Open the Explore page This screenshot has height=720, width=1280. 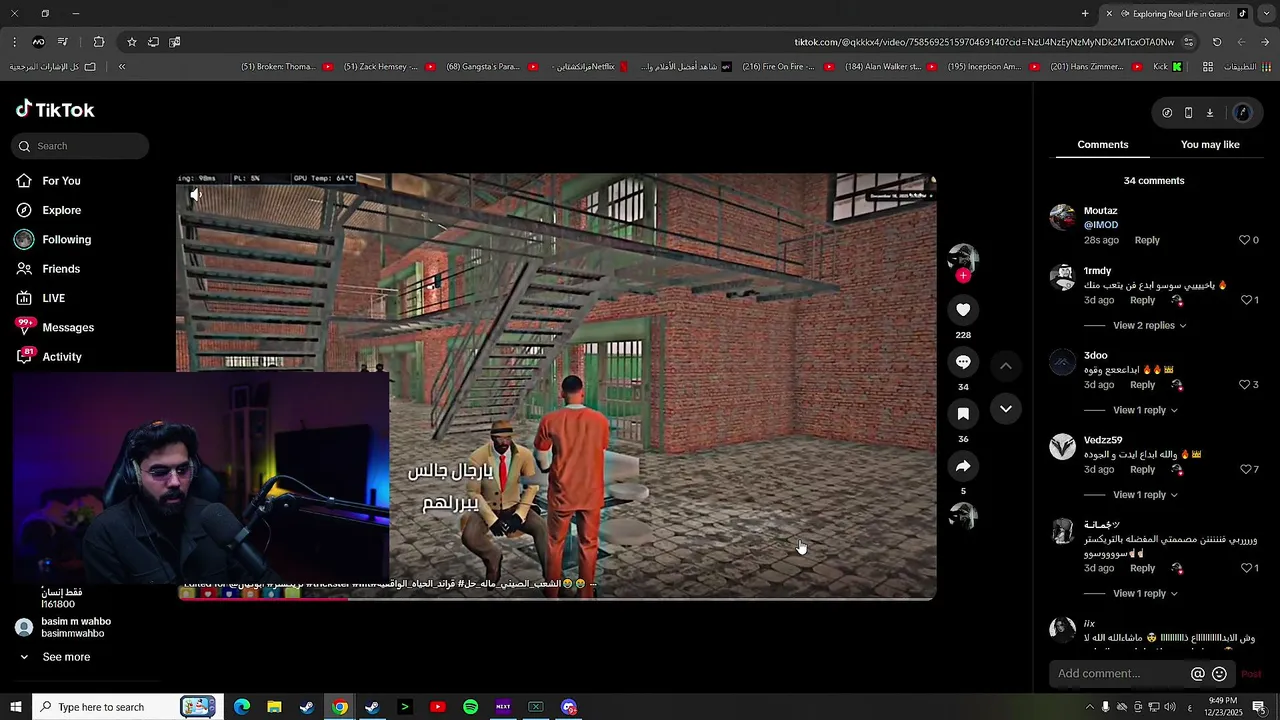61,210
